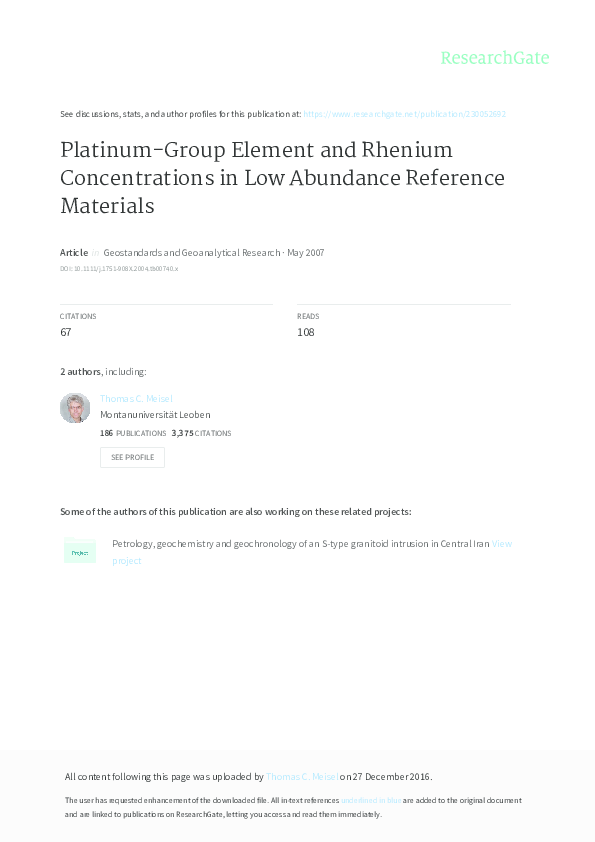Click the ResearchGate logo
The image size is (595, 842).
tap(494, 58)
